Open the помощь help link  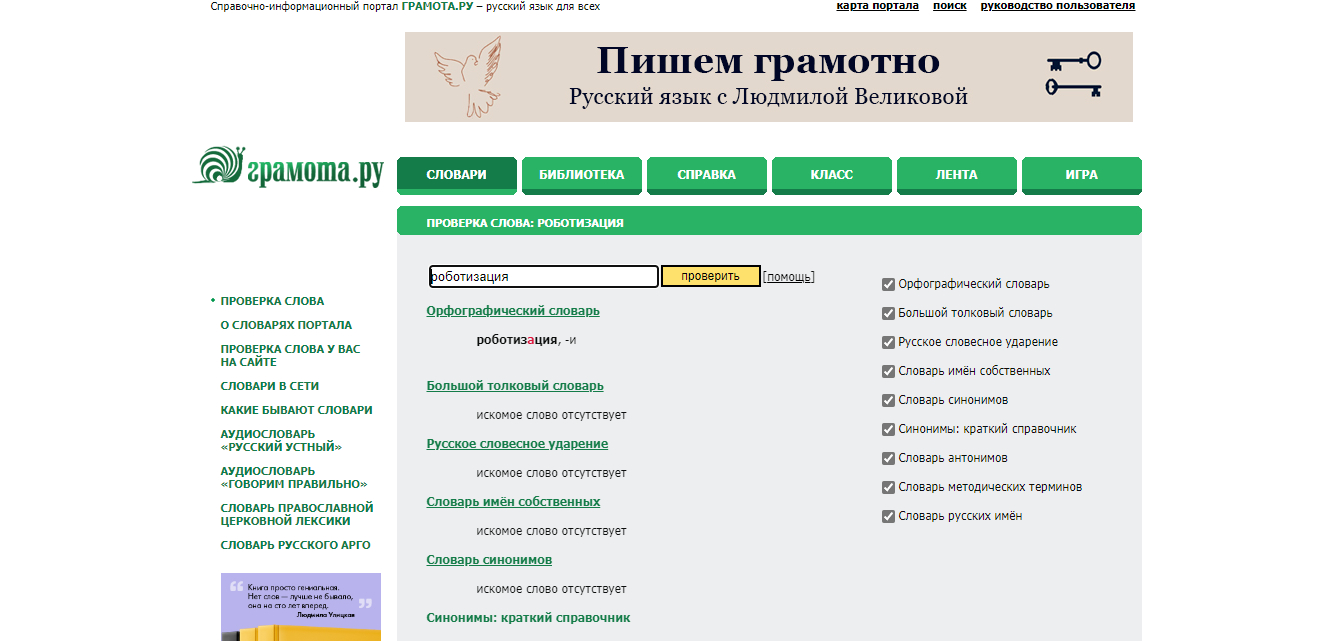coord(788,277)
